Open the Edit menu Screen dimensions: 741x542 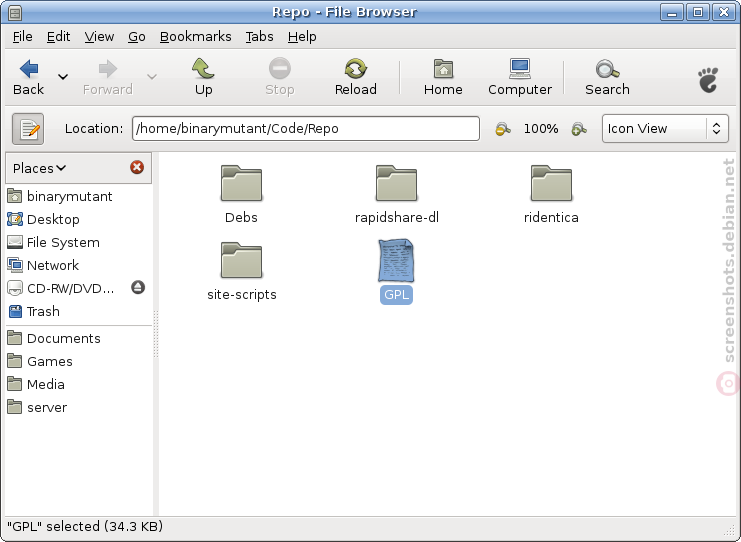coord(58,36)
